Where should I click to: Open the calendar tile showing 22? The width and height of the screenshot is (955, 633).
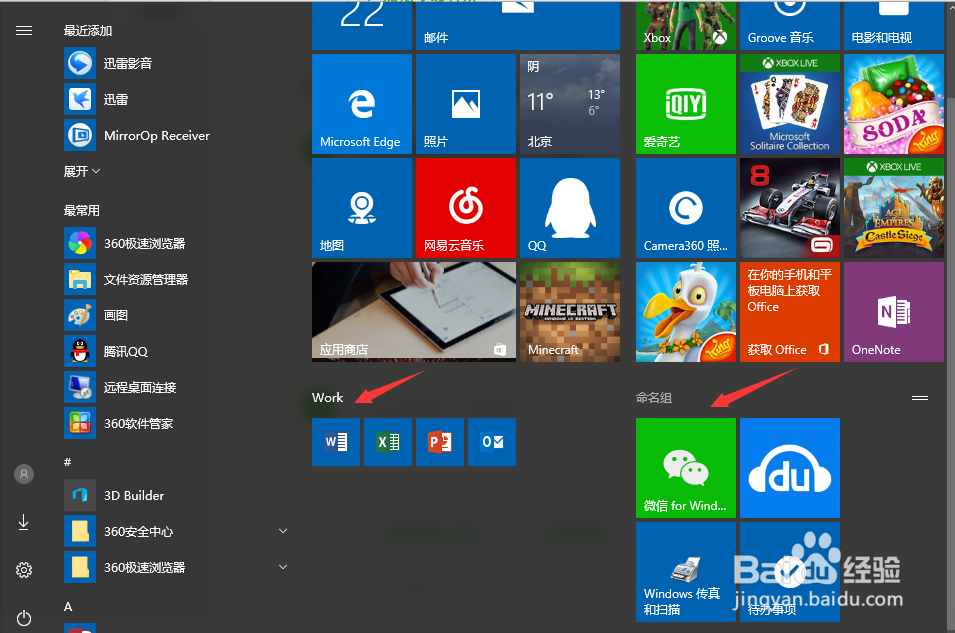tap(362, 25)
